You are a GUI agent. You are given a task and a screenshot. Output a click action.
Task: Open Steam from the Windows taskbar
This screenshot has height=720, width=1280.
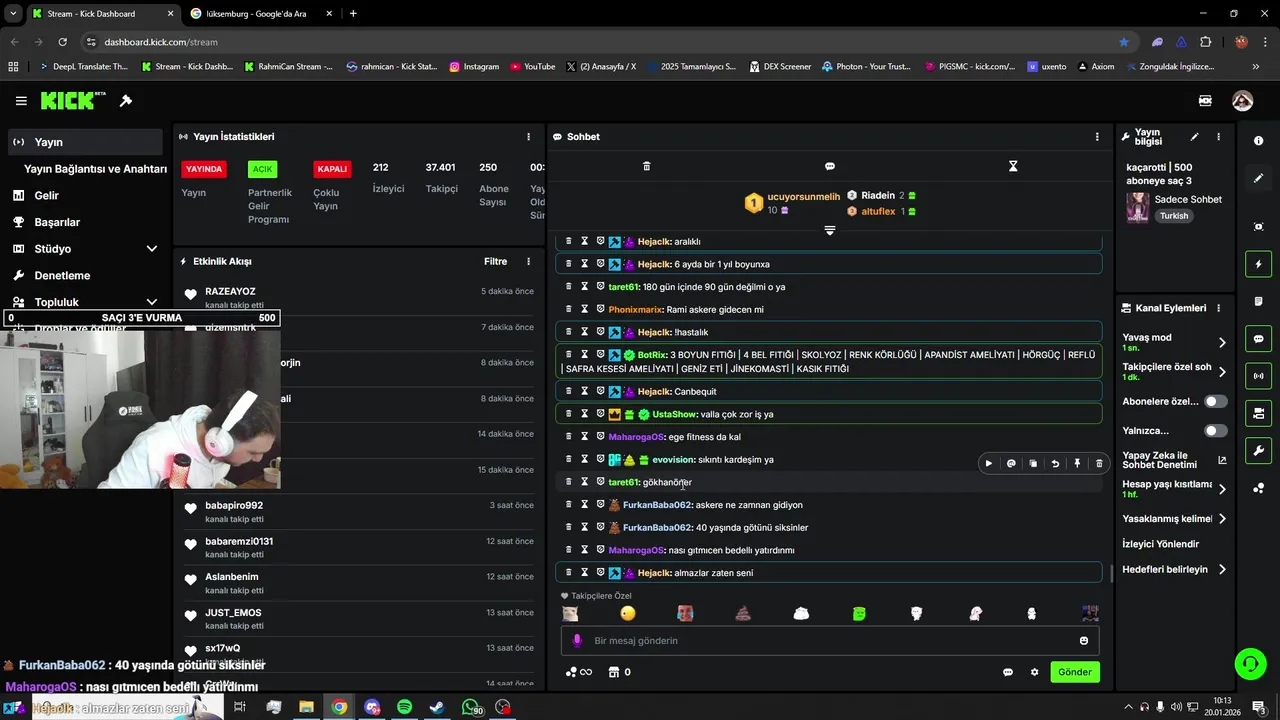point(437,707)
